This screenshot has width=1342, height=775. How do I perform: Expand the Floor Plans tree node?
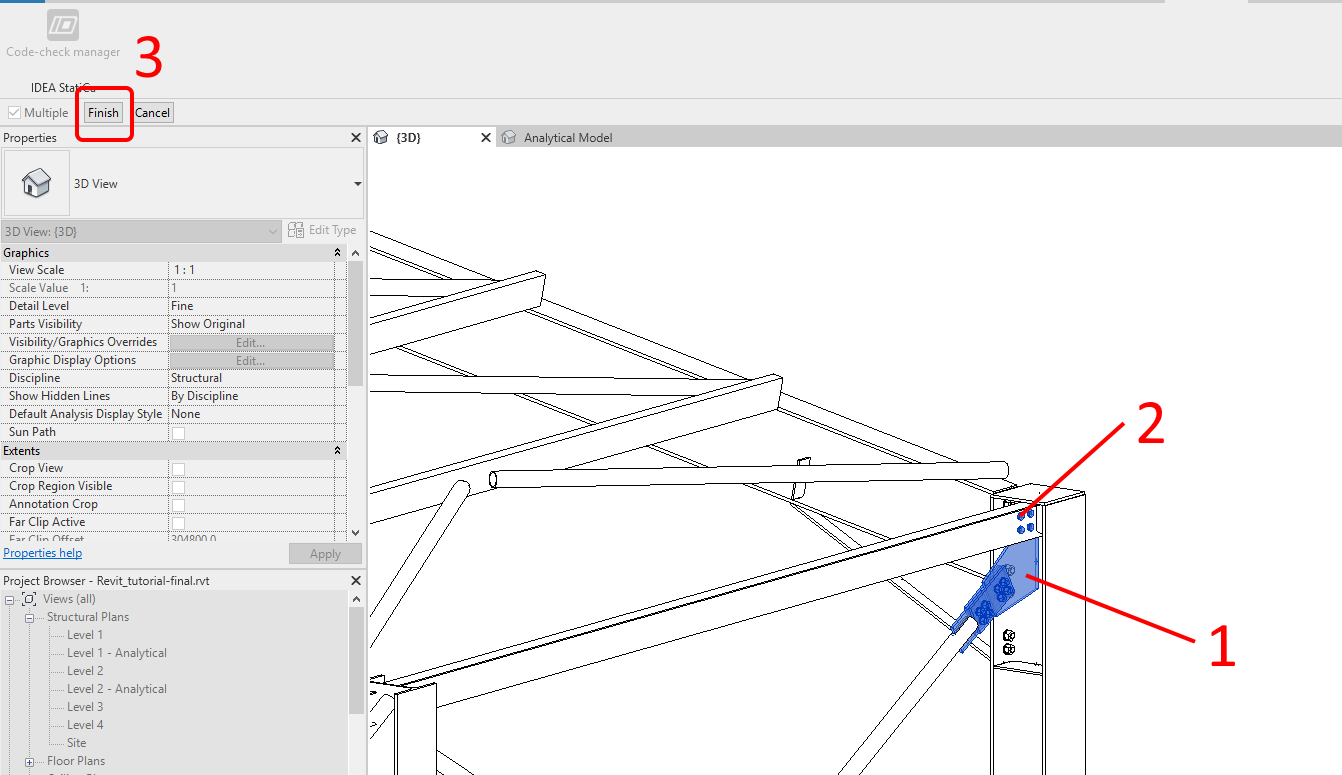click(x=30, y=761)
